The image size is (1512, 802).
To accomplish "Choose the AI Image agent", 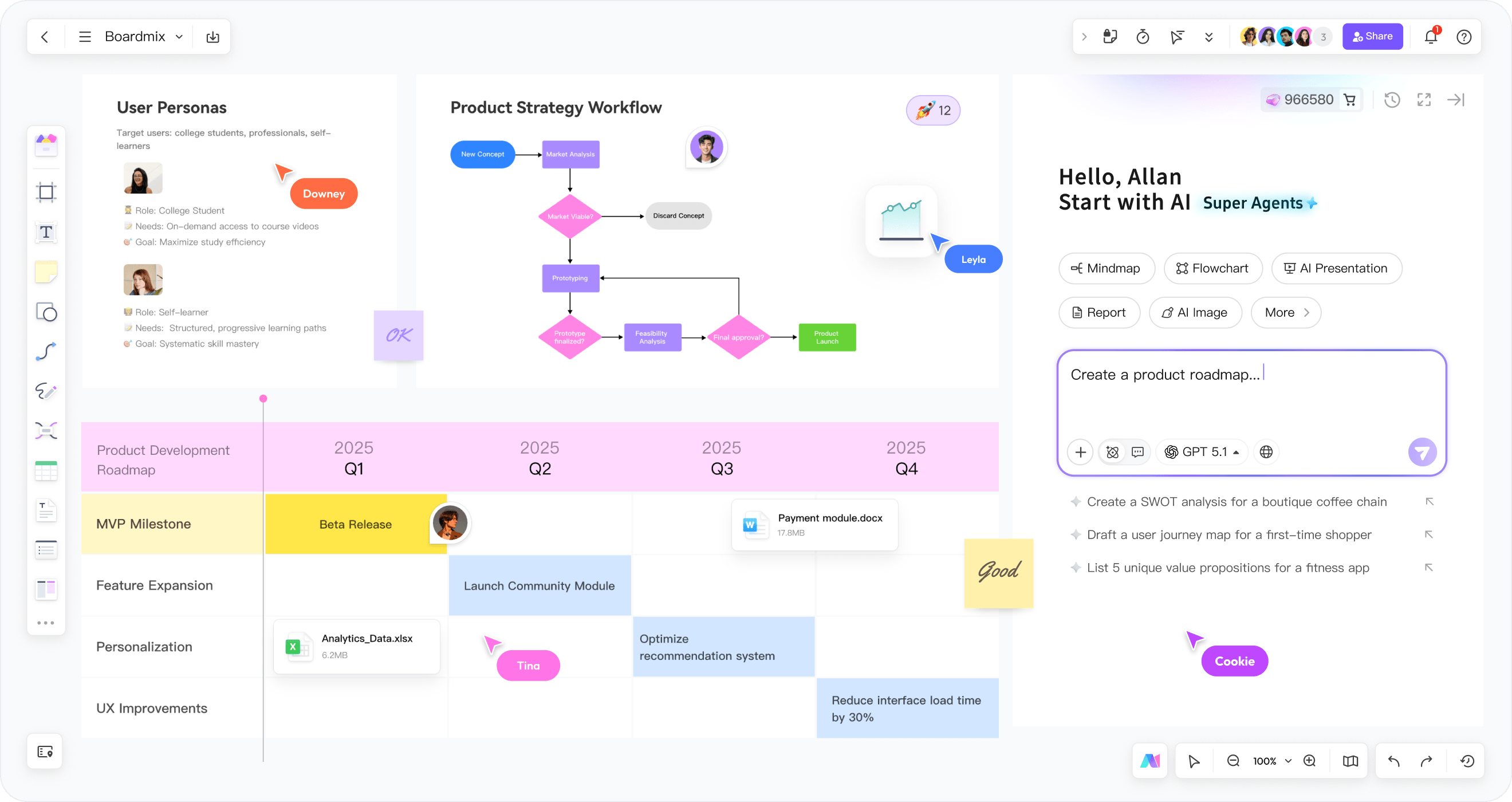I will pos(1195,312).
